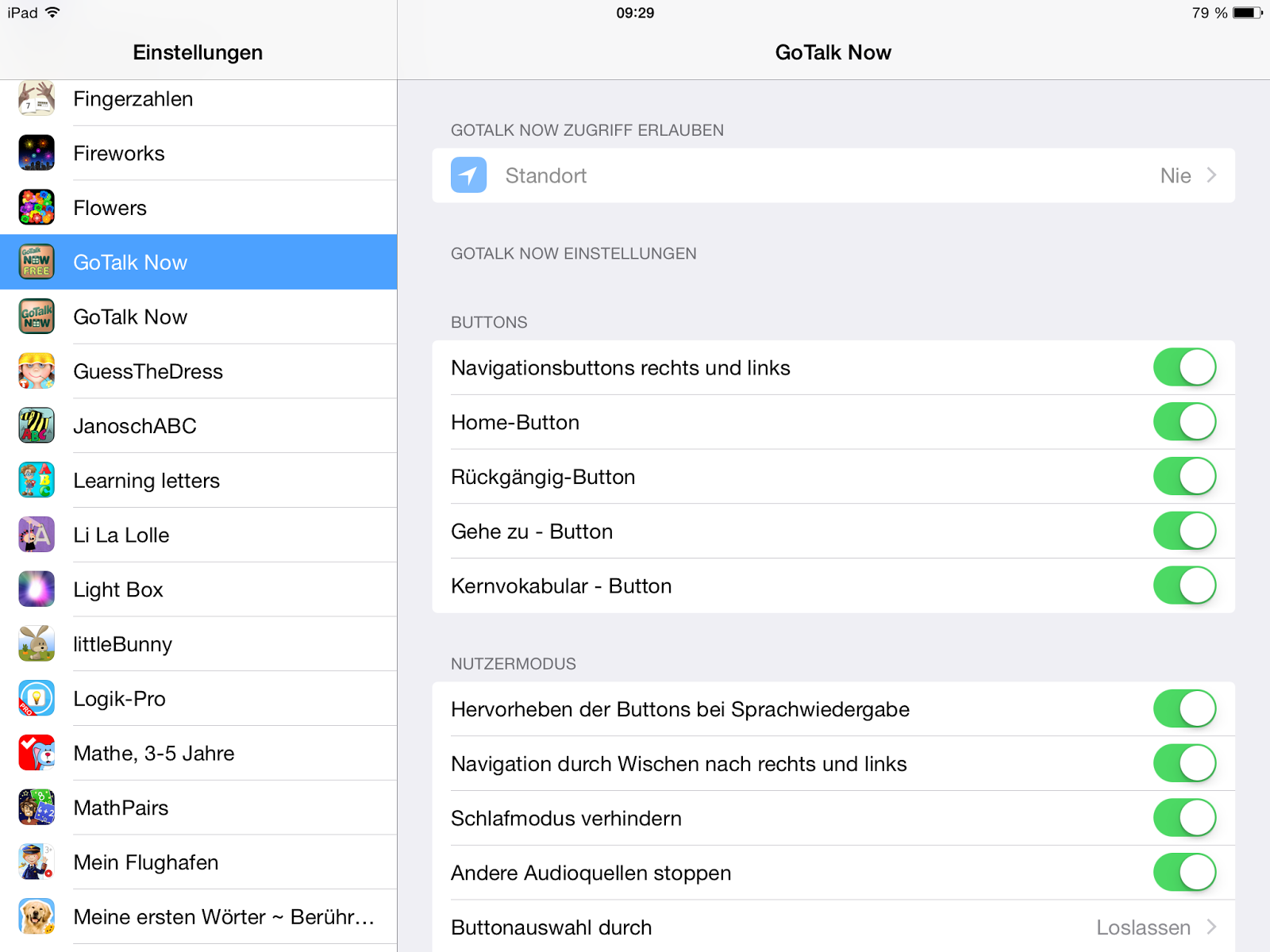Open Meine ersten Wörter ~ Berühr… label
This screenshot has width=1270, height=952.
(x=224, y=917)
